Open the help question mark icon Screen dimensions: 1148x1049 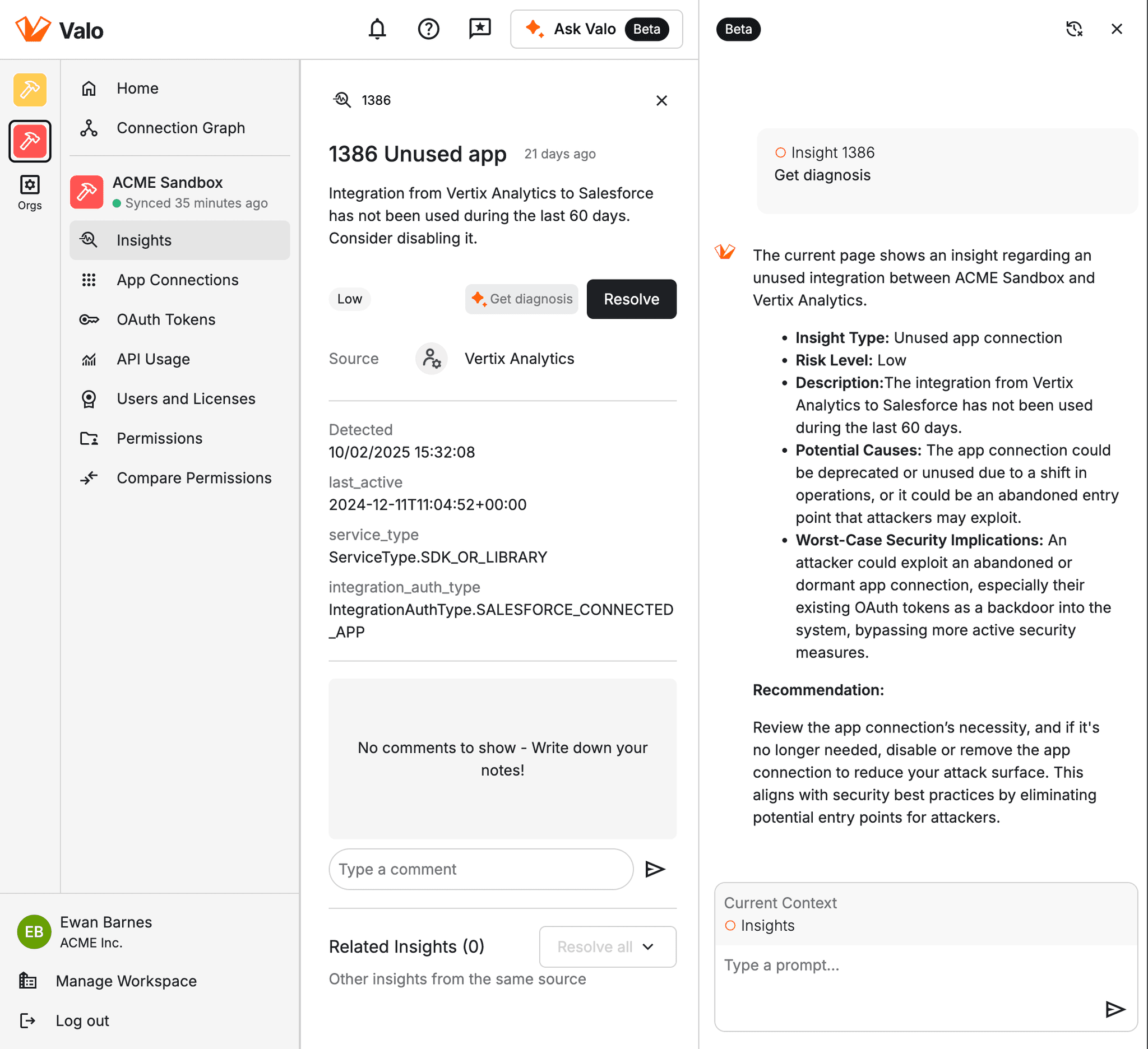click(x=428, y=29)
